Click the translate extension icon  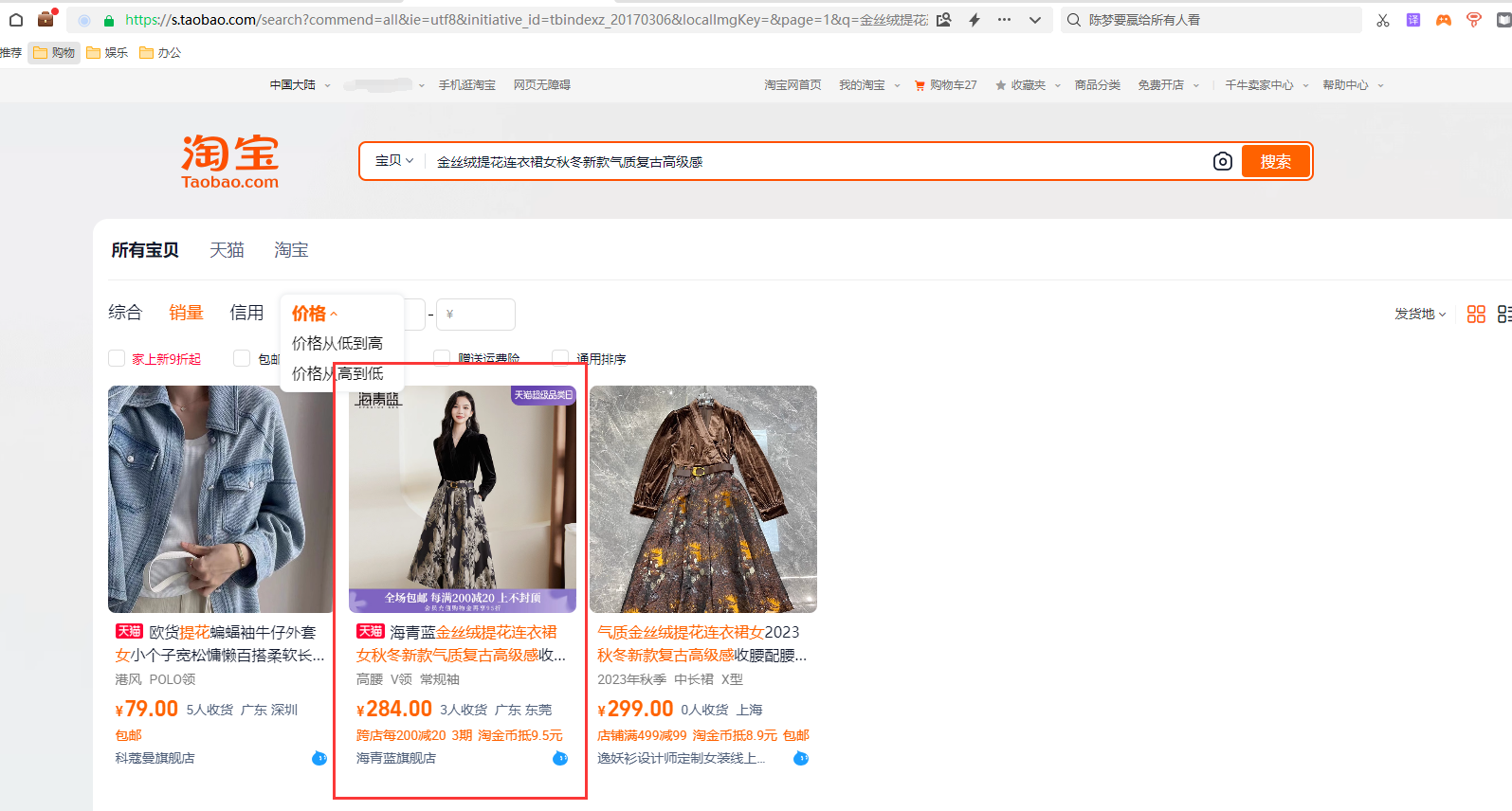coord(1412,20)
